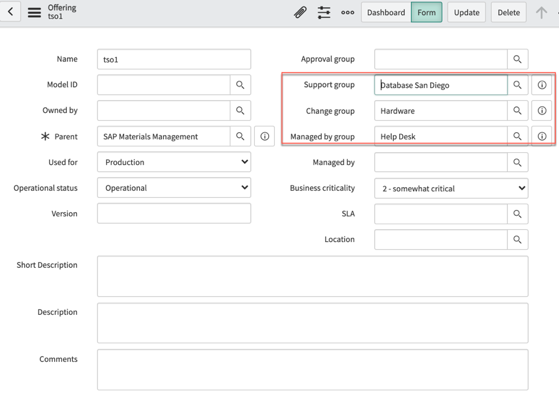560x397 pixels.
Task: Preview Support group record info icon
Action: click(542, 85)
